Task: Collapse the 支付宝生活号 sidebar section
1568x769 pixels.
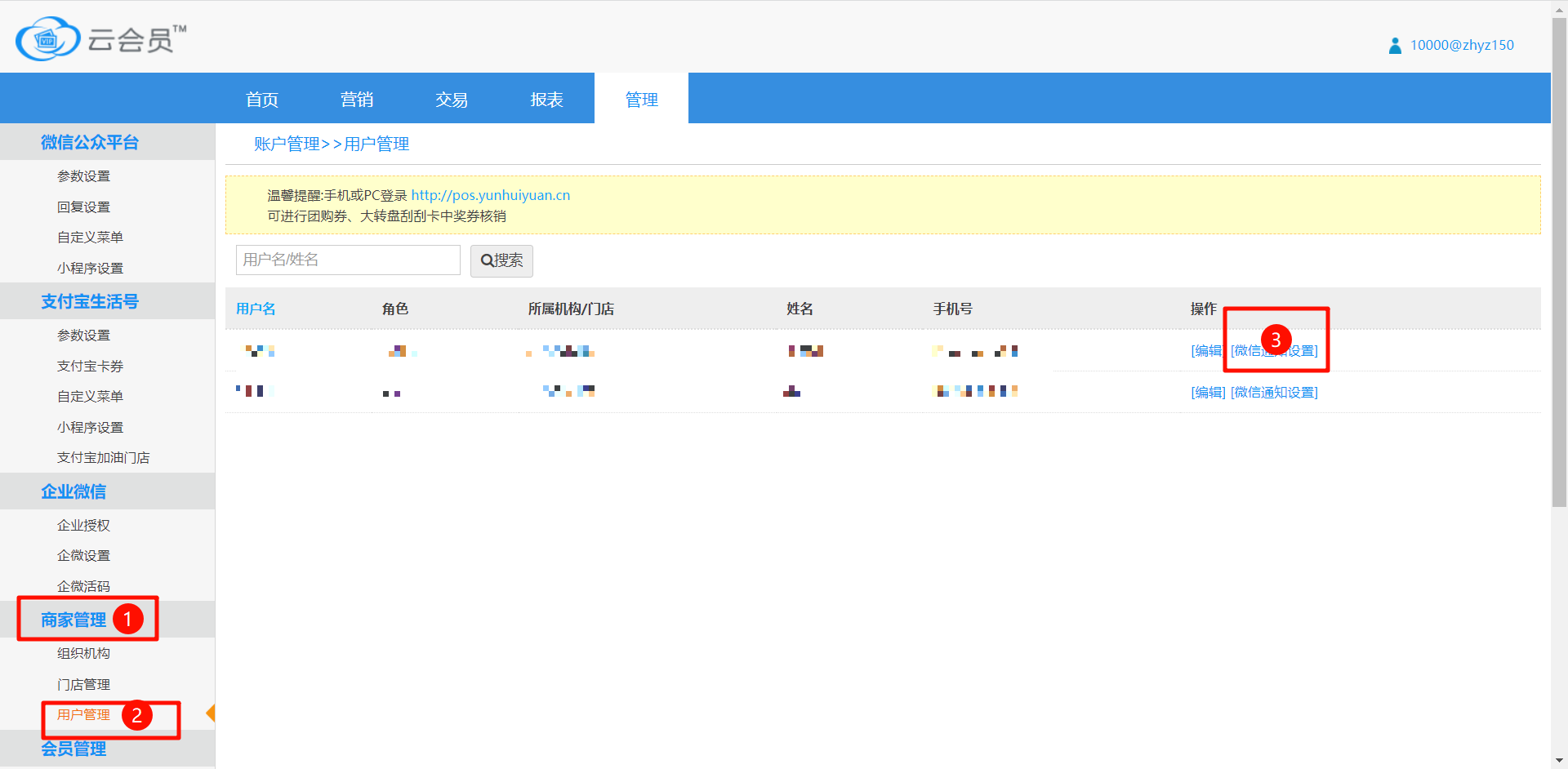Action: (90, 302)
